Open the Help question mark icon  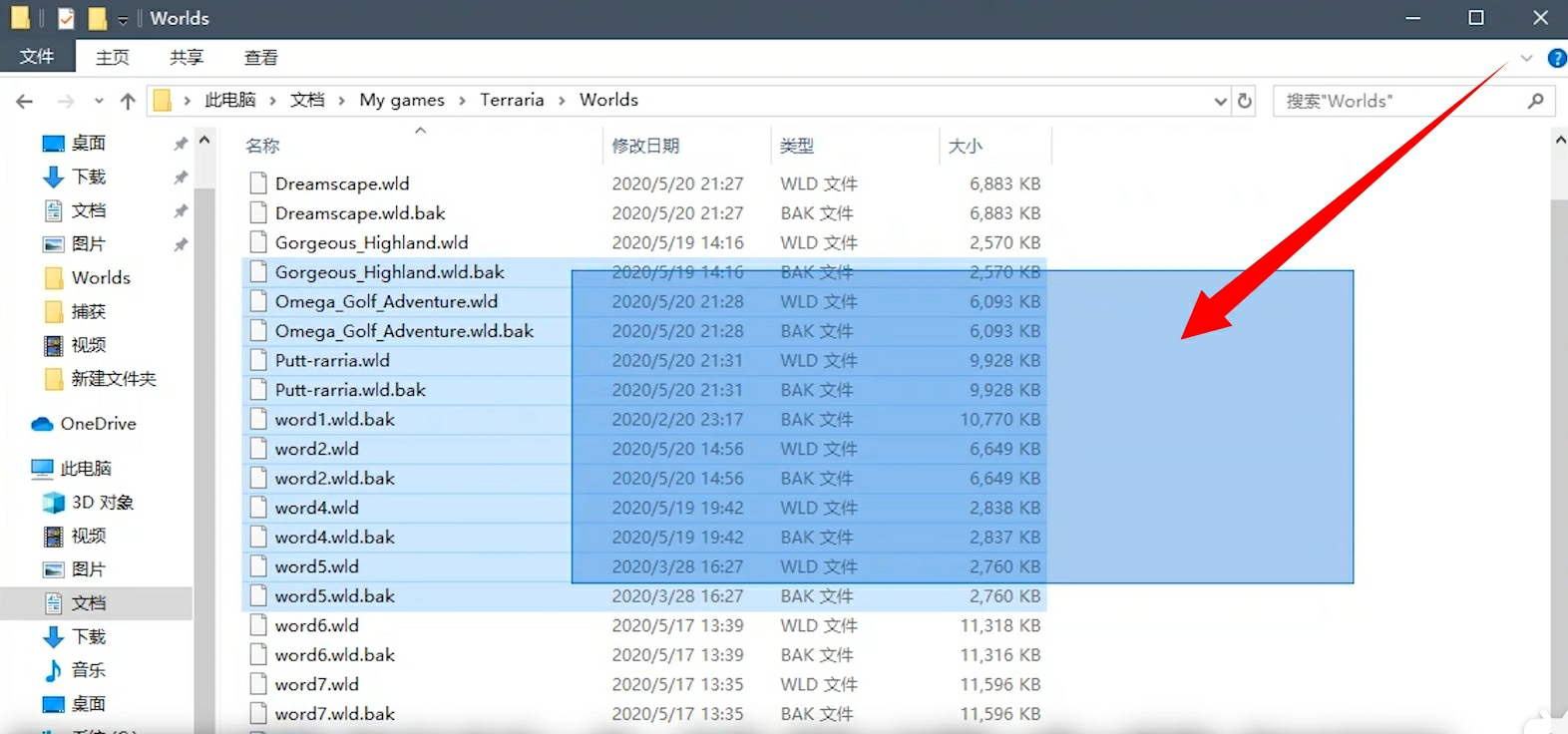[1556, 59]
